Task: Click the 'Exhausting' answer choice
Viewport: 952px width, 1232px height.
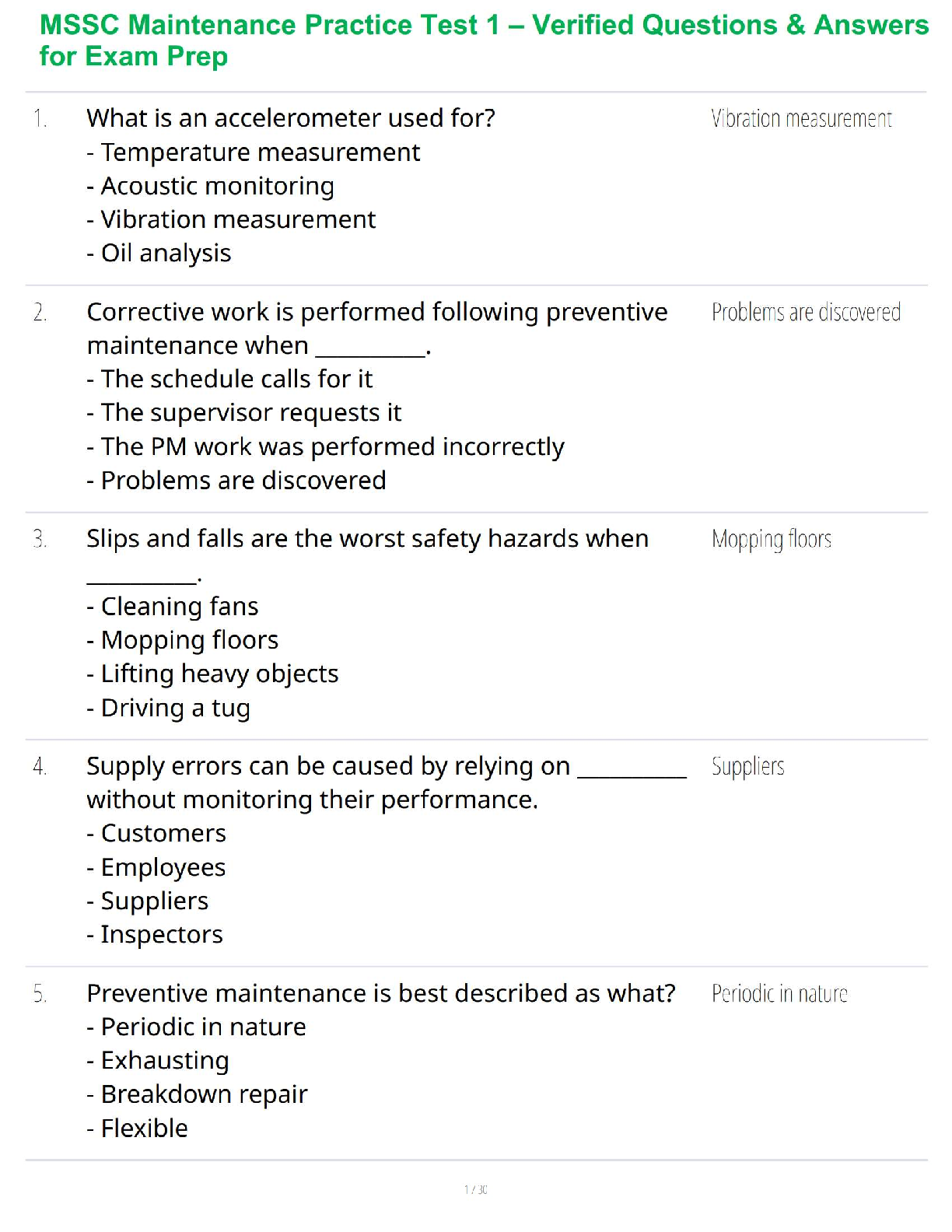Action: [165, 1060]
